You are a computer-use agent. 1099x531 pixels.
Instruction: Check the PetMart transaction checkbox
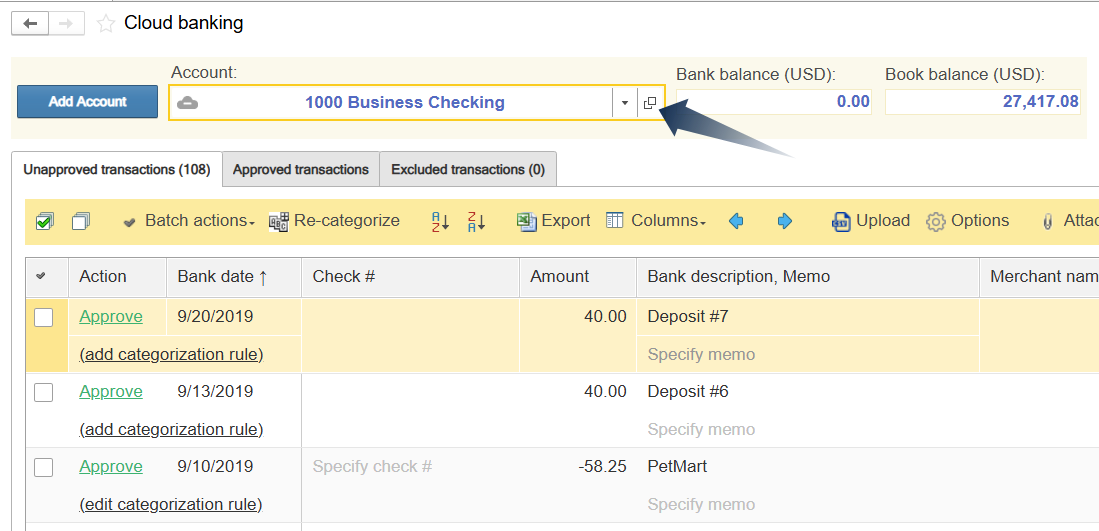pyautogui.click(x=44, y=467)
